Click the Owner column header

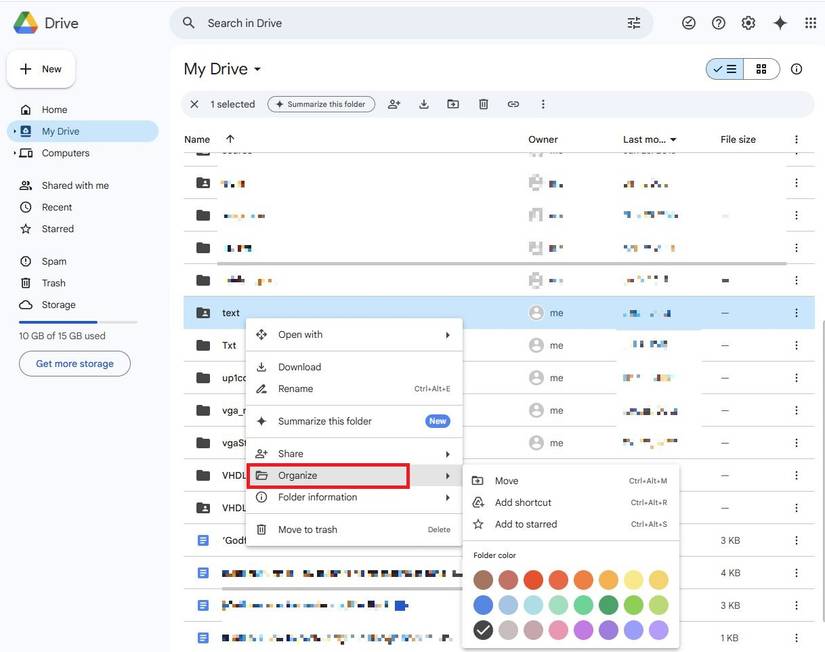click(x=543, y=139)
